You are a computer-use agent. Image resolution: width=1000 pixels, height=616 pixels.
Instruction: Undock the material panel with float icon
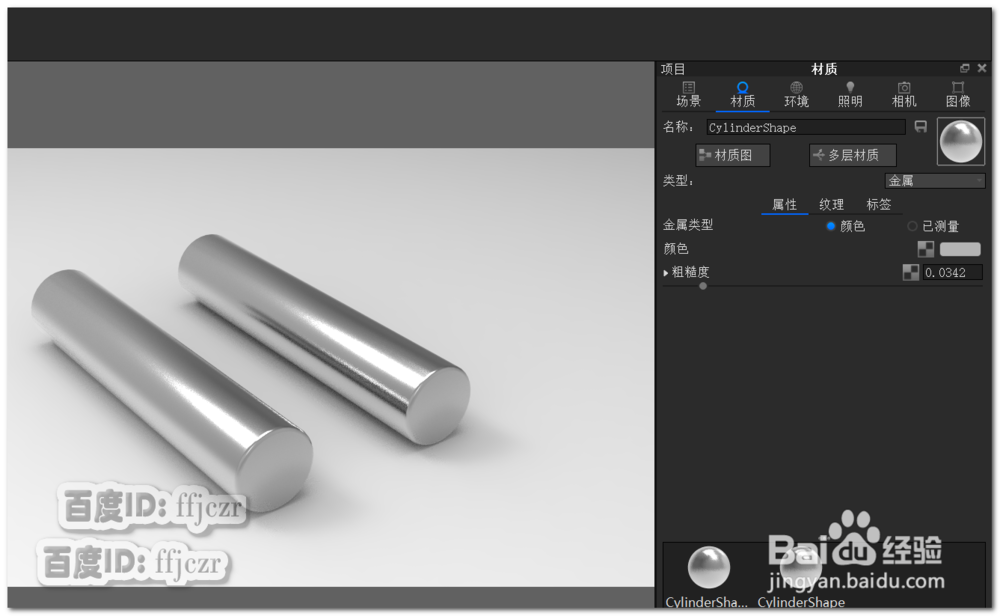point(964,68)
